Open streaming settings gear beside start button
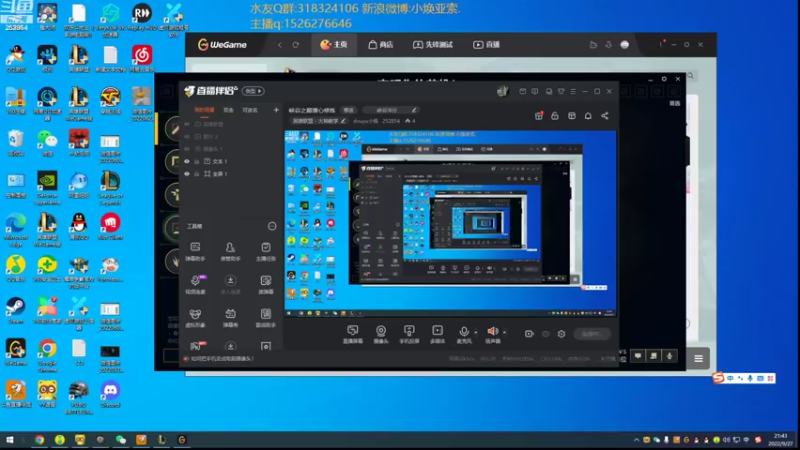 coord(561,334)
